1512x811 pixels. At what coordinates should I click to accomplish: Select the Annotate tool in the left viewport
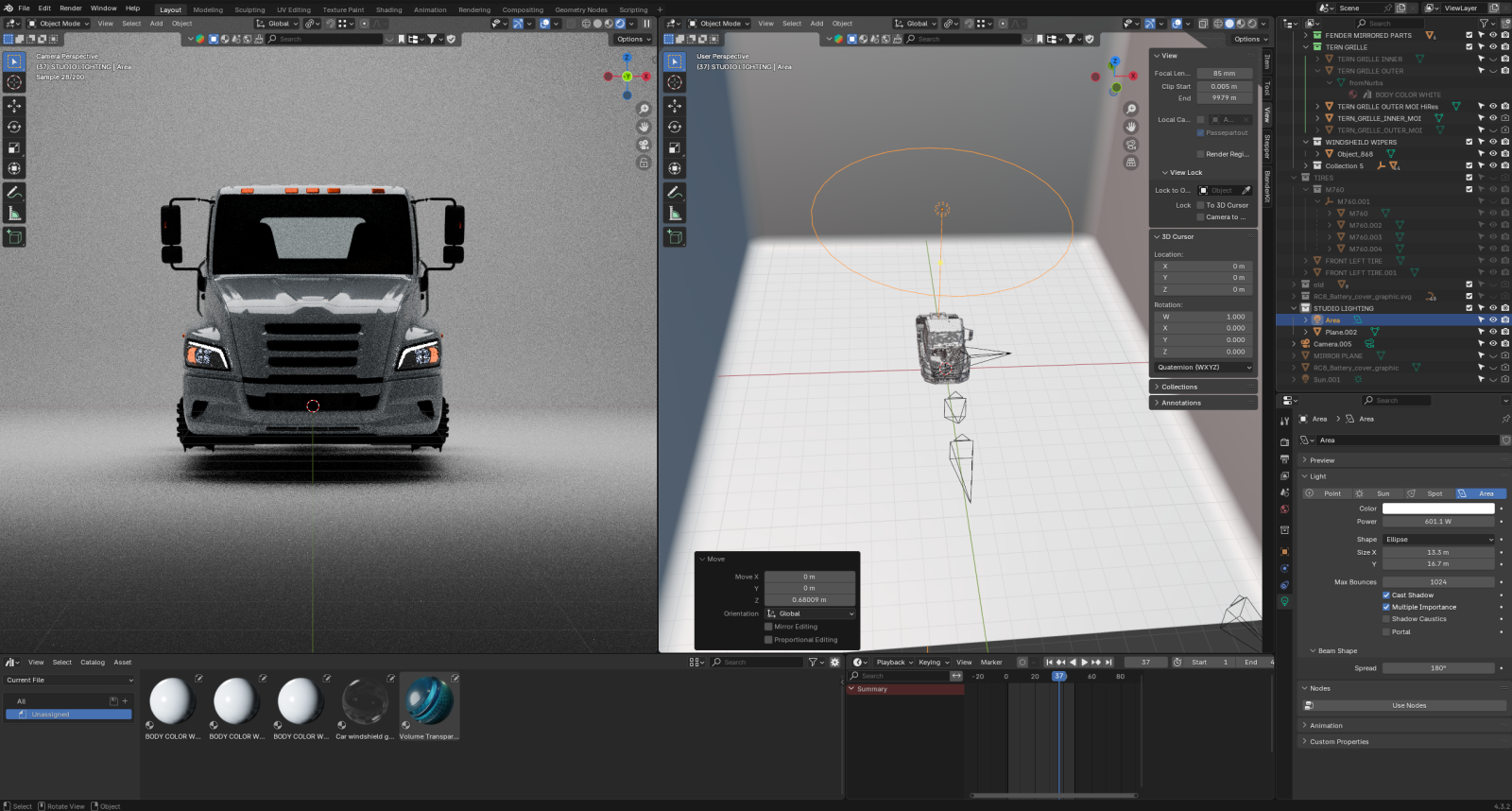(14, 193)
